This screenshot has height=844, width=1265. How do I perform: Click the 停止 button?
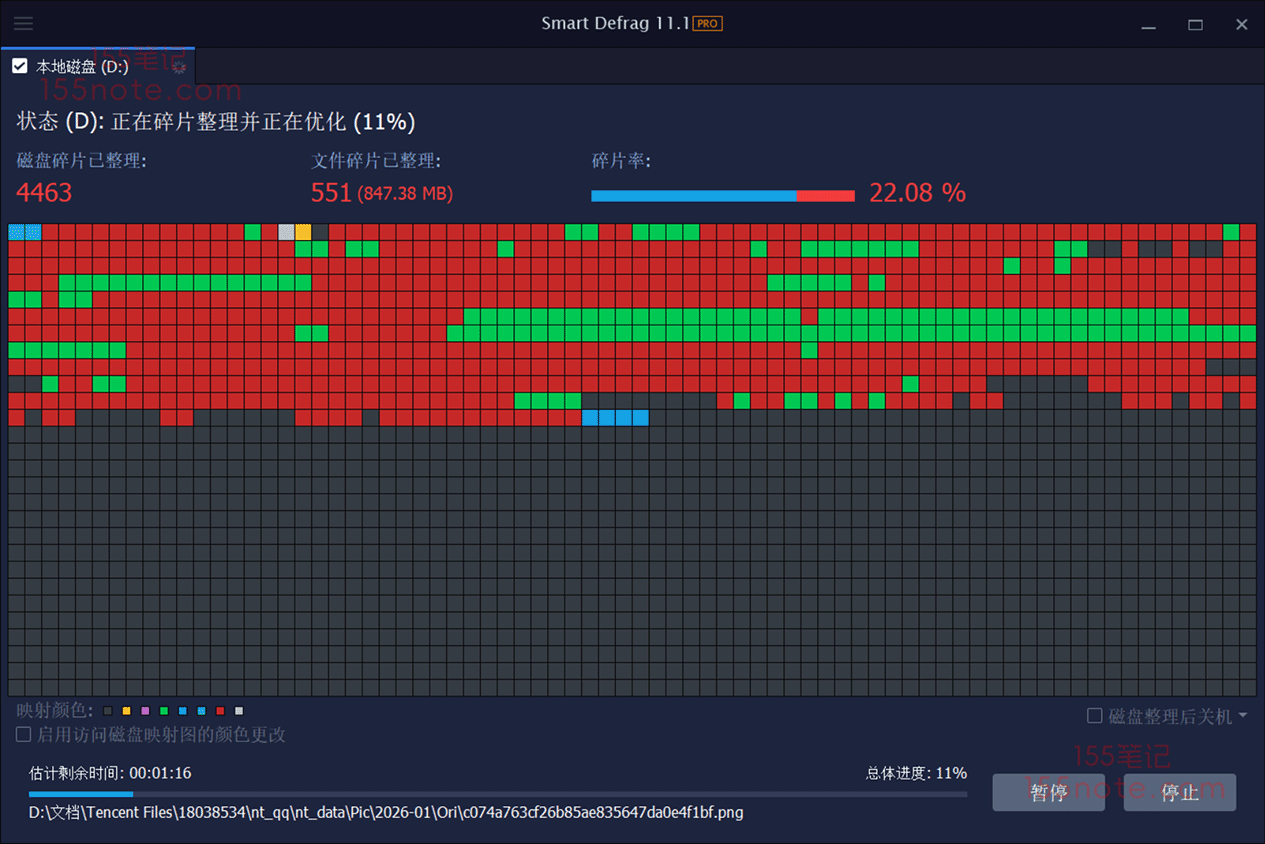pyautogui.click(x=1179, y=792)
